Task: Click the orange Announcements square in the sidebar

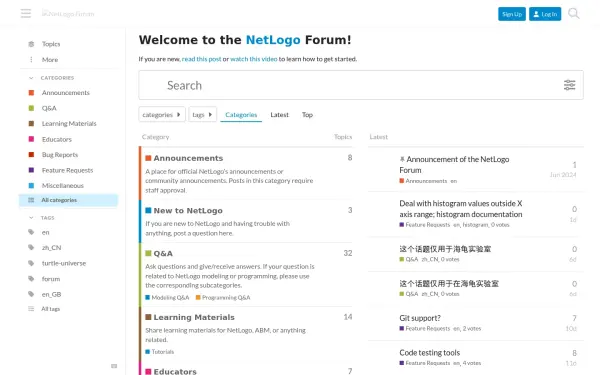Action: [31, 93]
